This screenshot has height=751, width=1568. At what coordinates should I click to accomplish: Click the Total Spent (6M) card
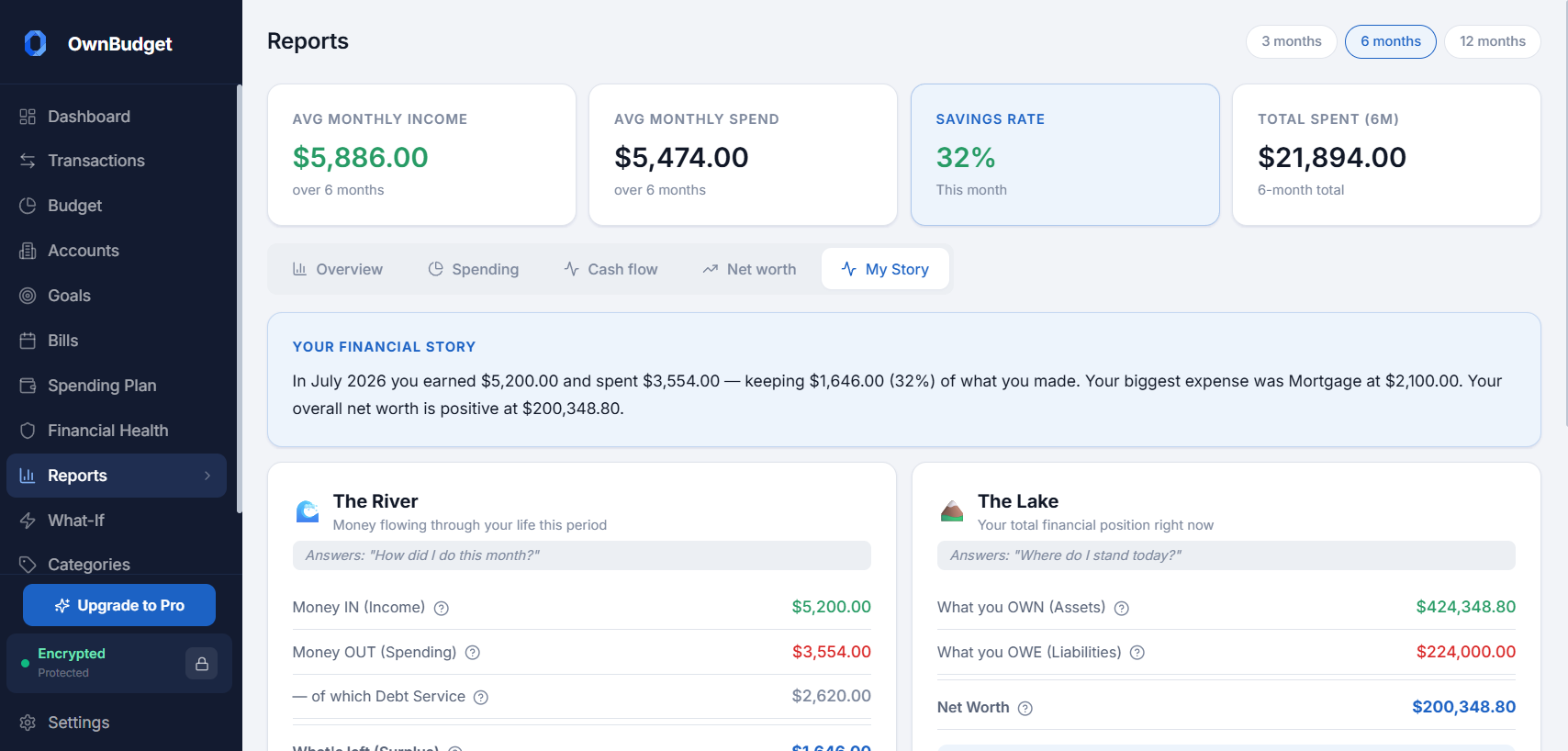1386,154
